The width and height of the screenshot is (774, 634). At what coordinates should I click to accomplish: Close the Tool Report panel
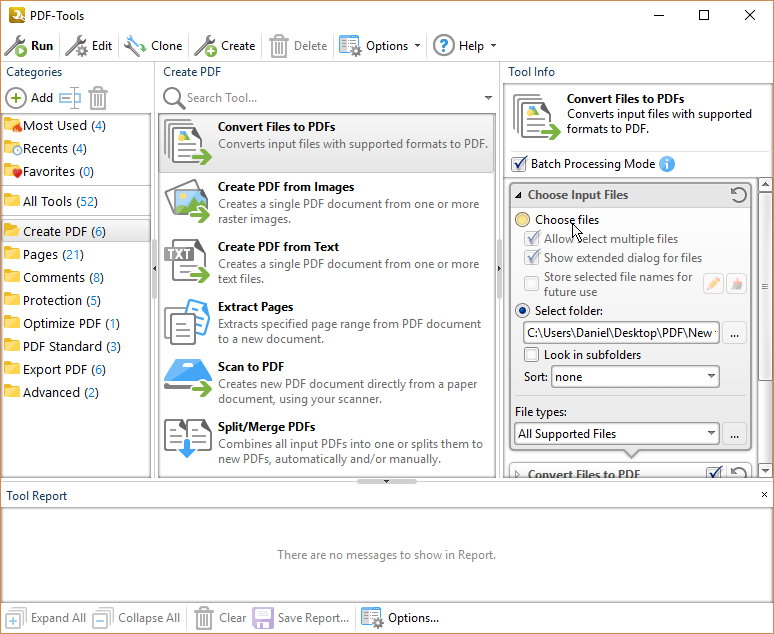764,494
